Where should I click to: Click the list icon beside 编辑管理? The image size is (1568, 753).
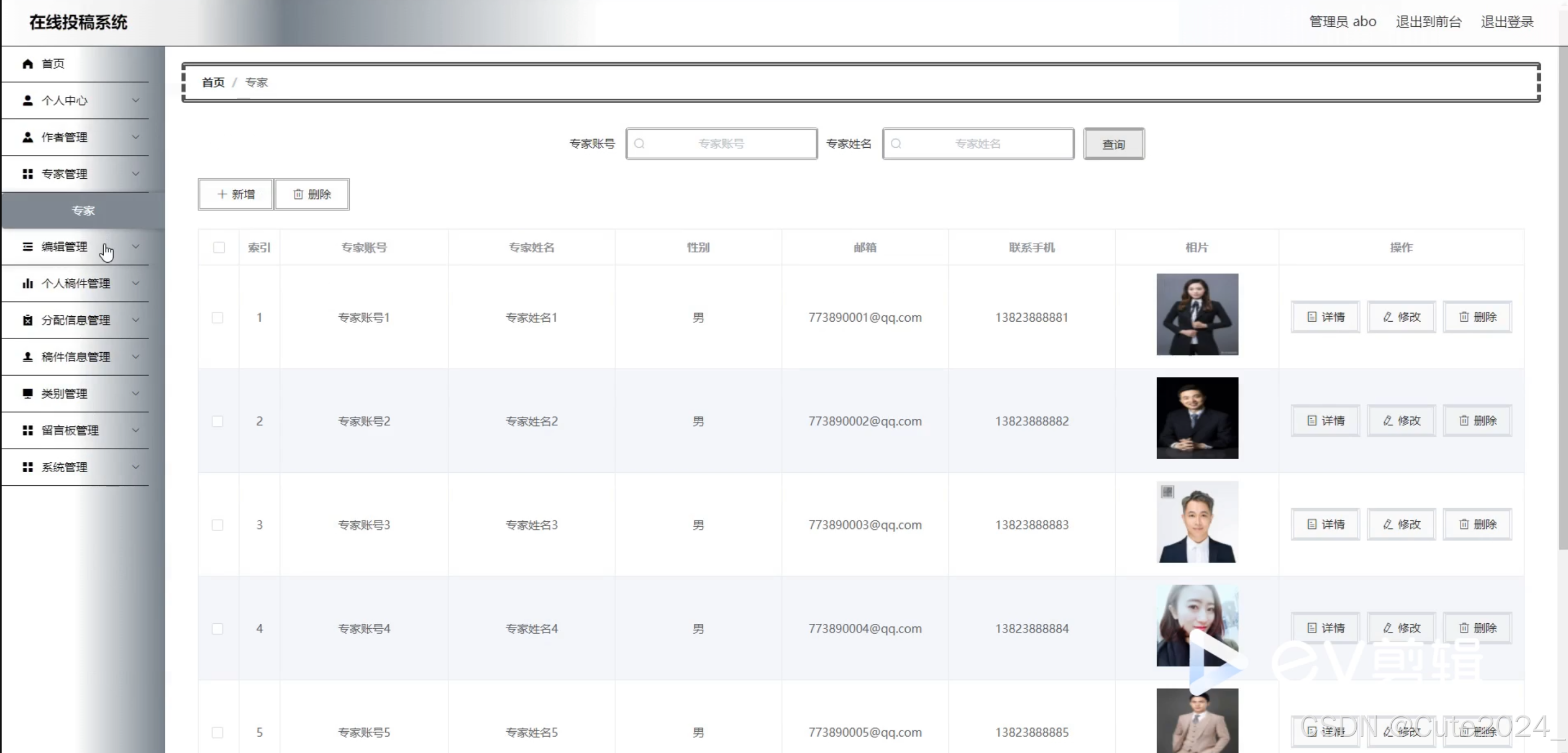27,246
